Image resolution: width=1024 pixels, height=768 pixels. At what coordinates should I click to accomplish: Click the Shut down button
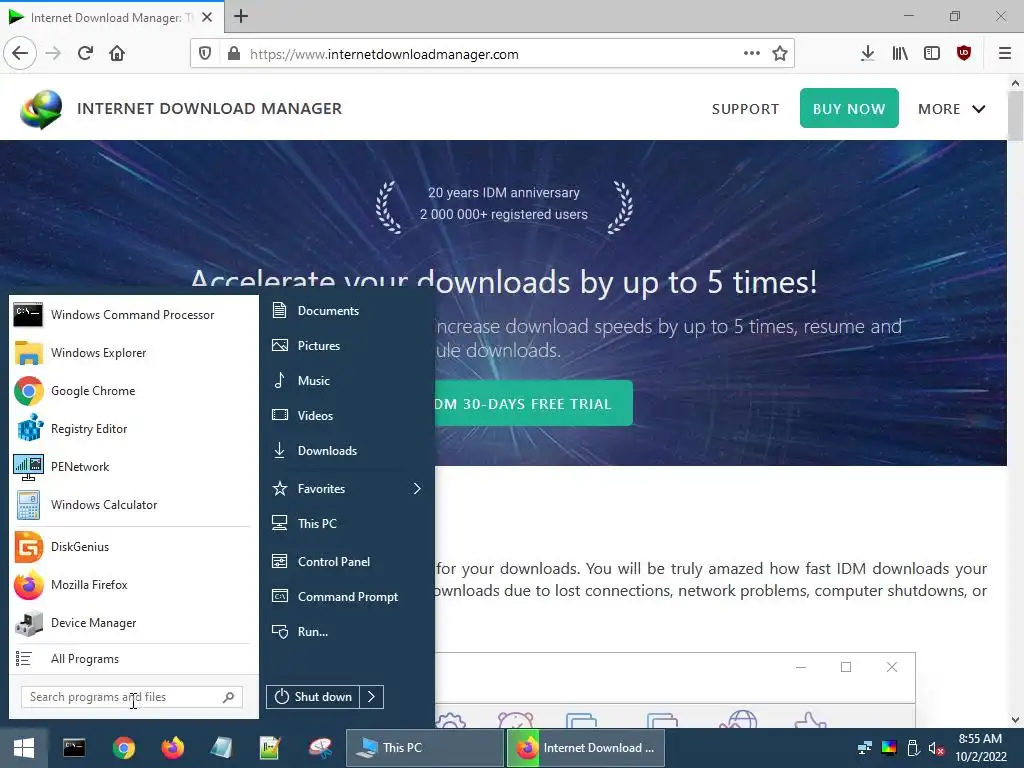pyautogui.click(x=313, y=697)
